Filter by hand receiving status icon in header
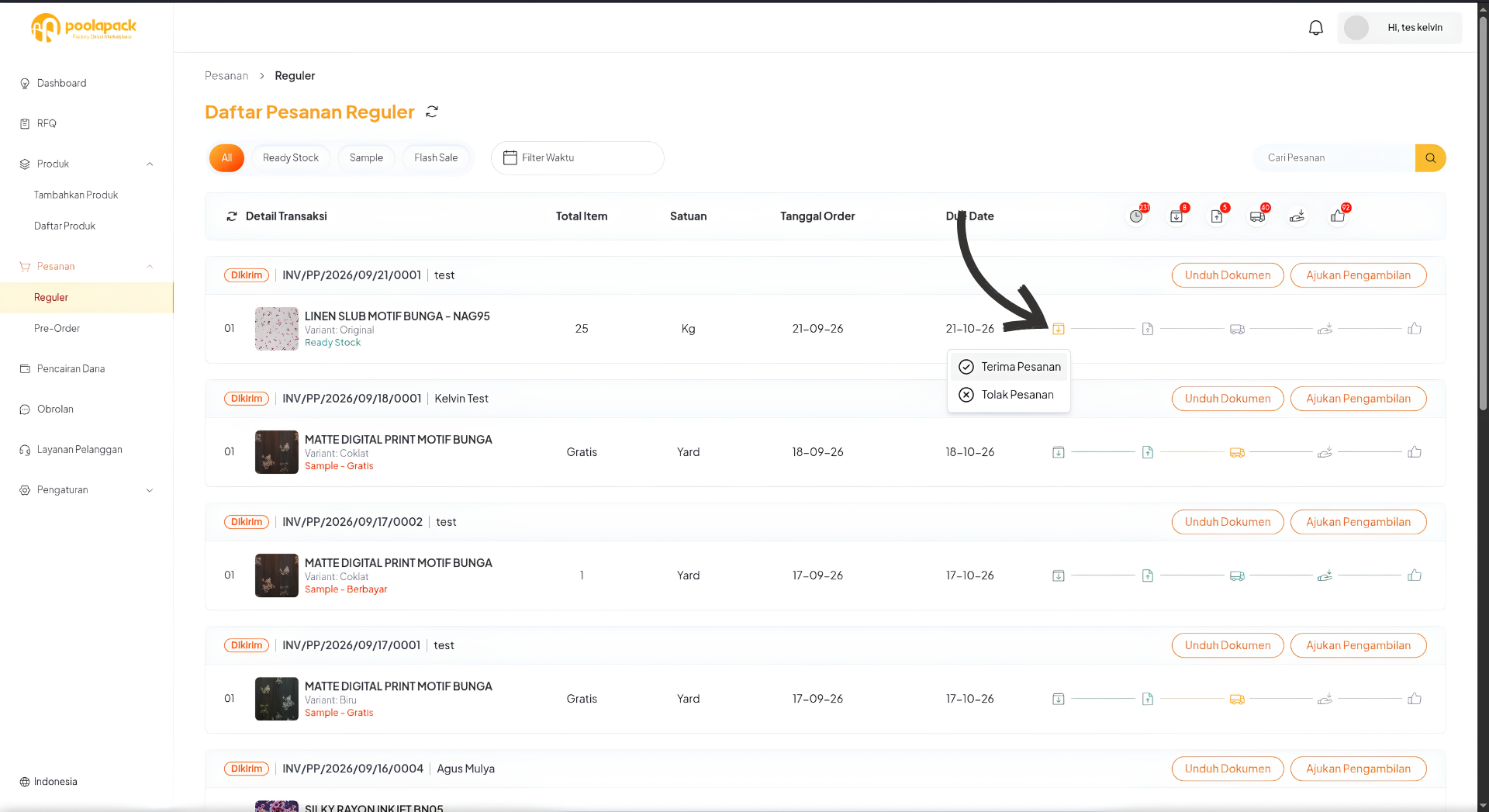Image resolution: width=1489 pixels, height=812 pixels. pyautogui.click(x=1297, y=216)
